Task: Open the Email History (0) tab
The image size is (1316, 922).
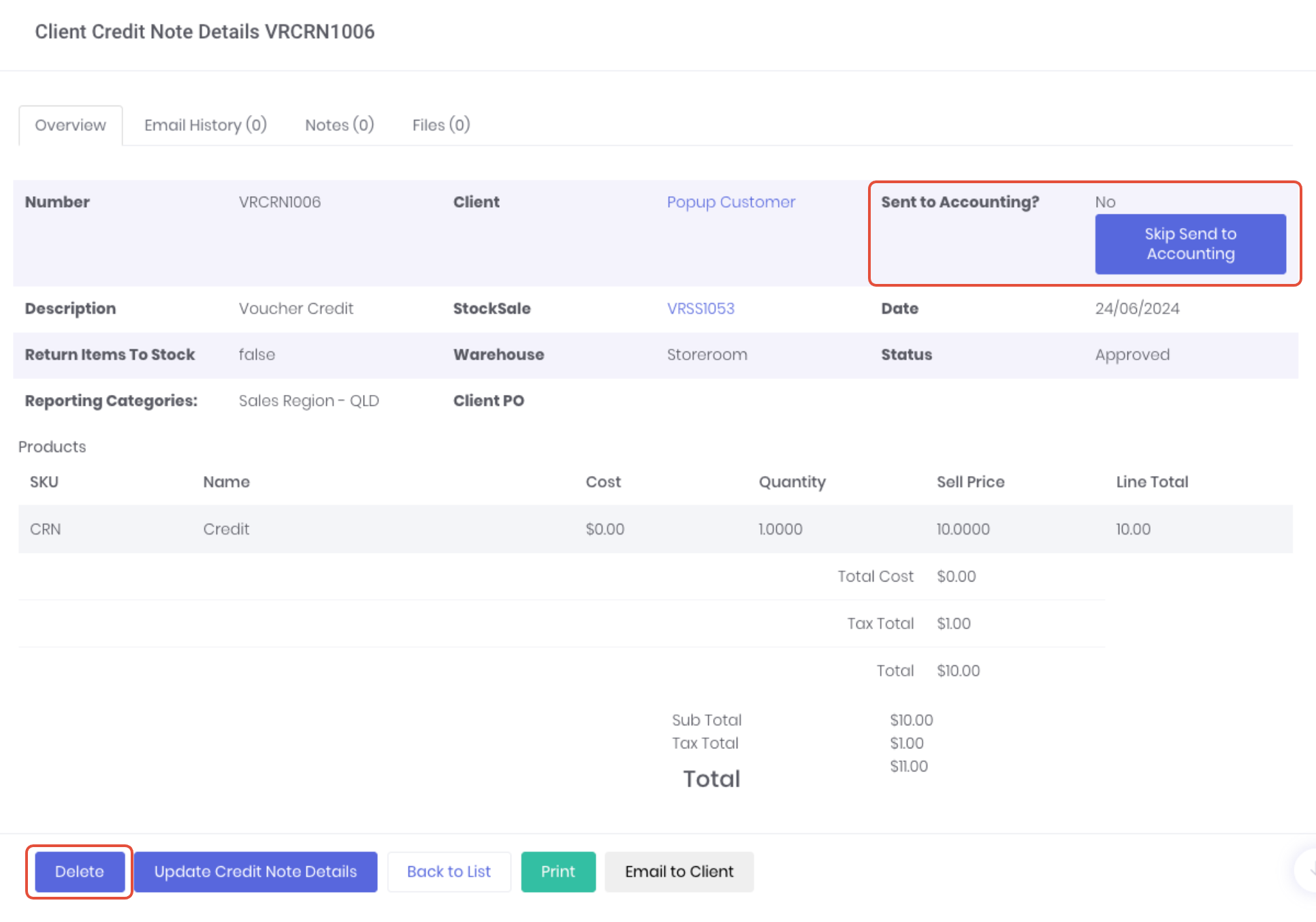Action: tap(205, 125)
